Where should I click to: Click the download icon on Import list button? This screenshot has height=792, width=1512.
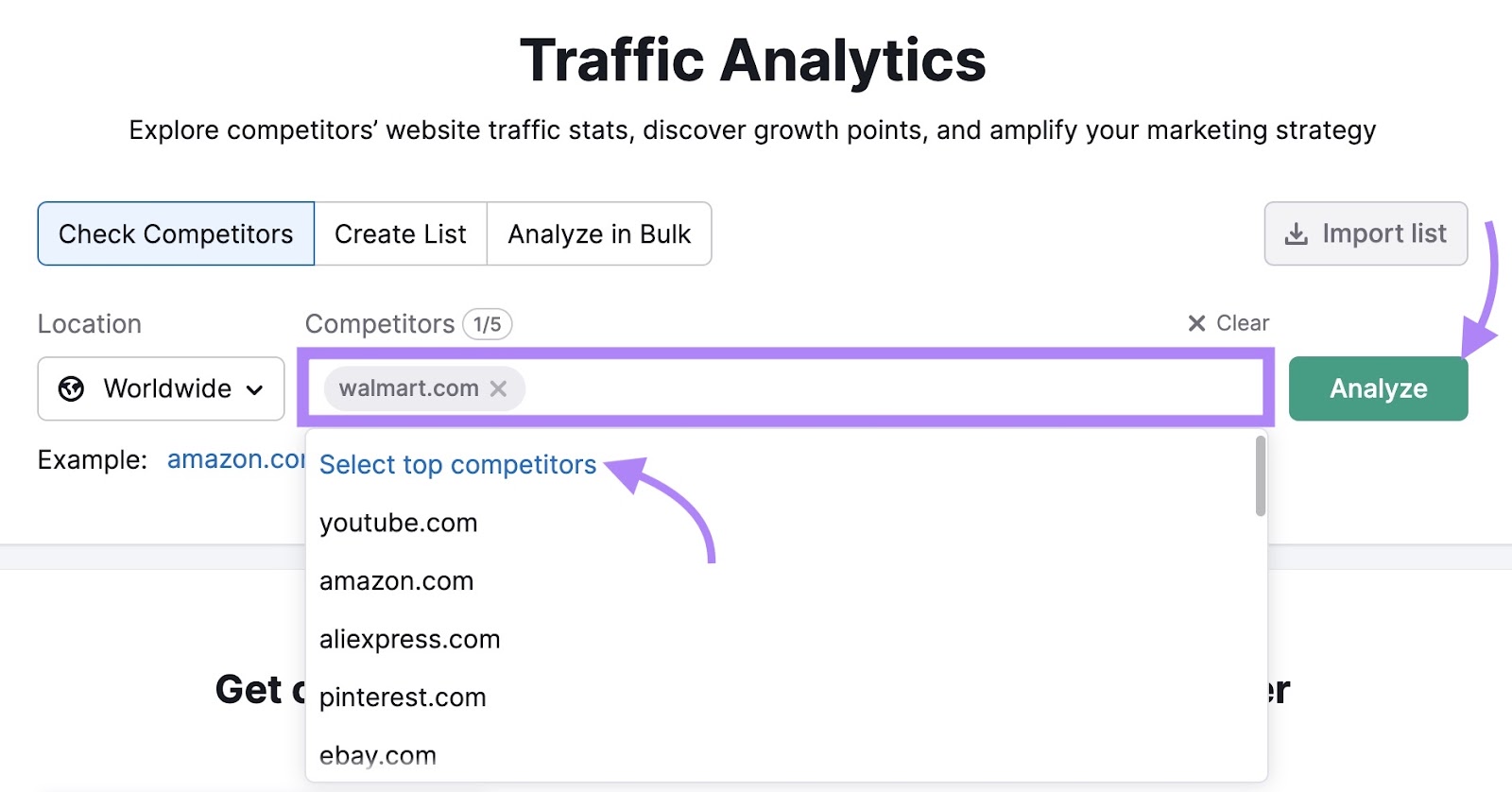point(1296,233)
